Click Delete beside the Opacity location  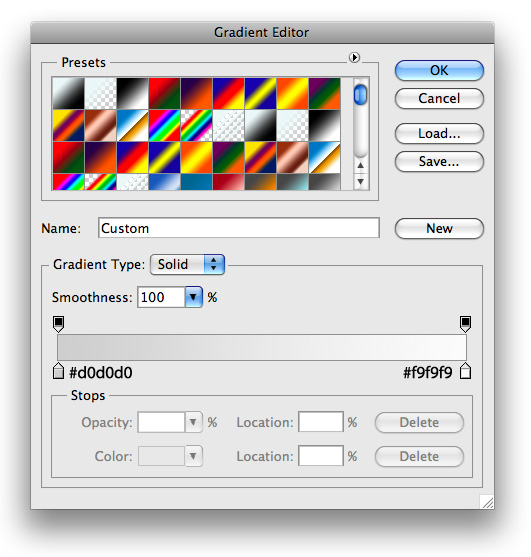pyautogui.click(x=419, y=422)
